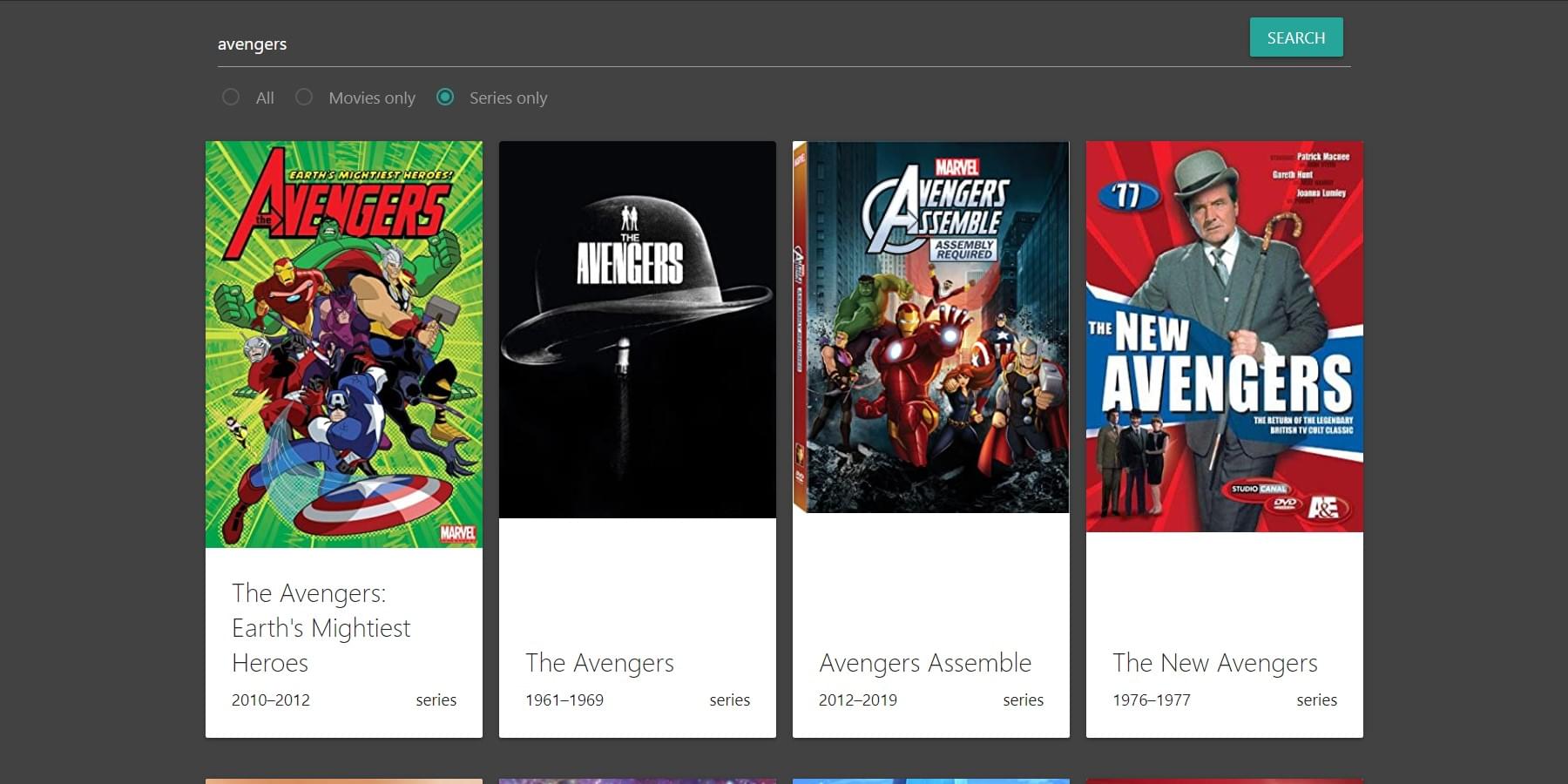This screenshot has width=1568, height=784.
Task: Open The New Avengers '77 poster
Action: click(x=1224, y=336)
